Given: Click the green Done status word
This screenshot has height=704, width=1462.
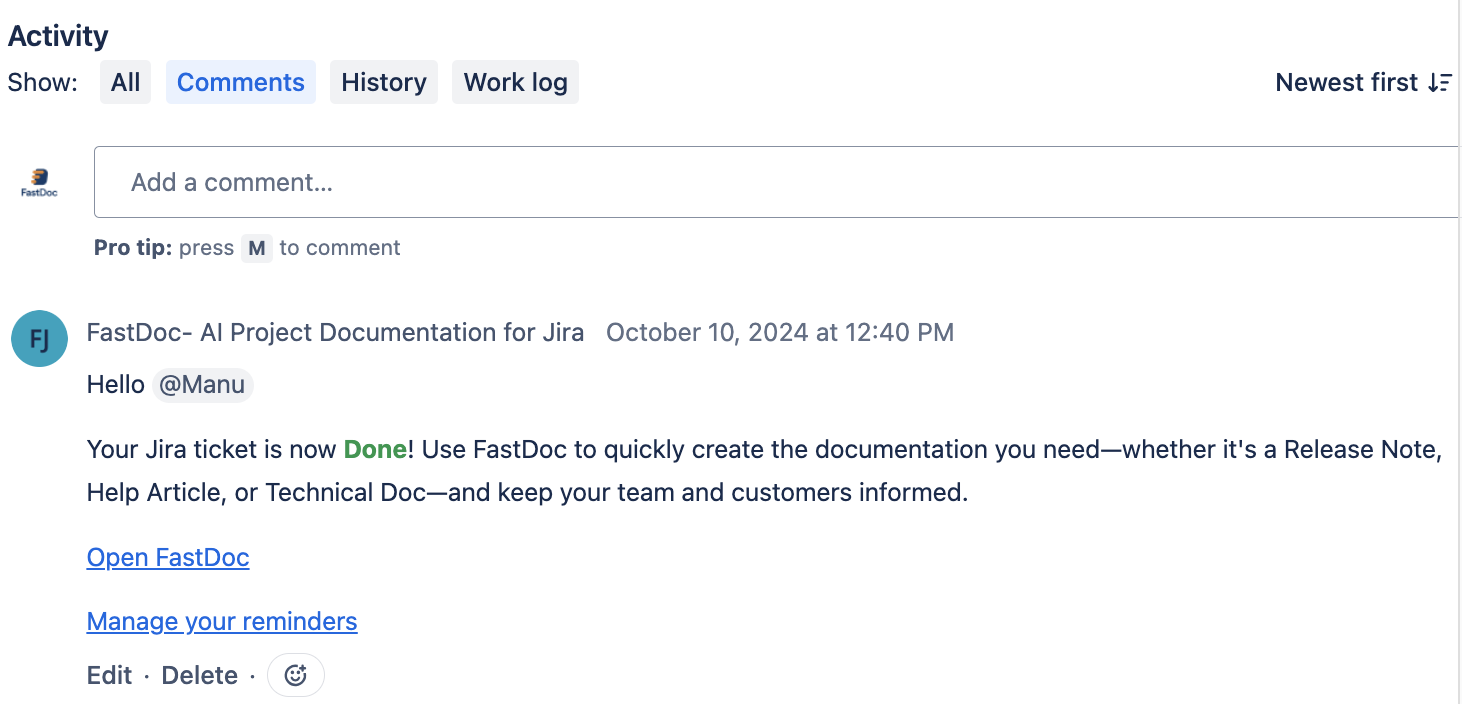Looking at the screenshot, I should [375, 449].
